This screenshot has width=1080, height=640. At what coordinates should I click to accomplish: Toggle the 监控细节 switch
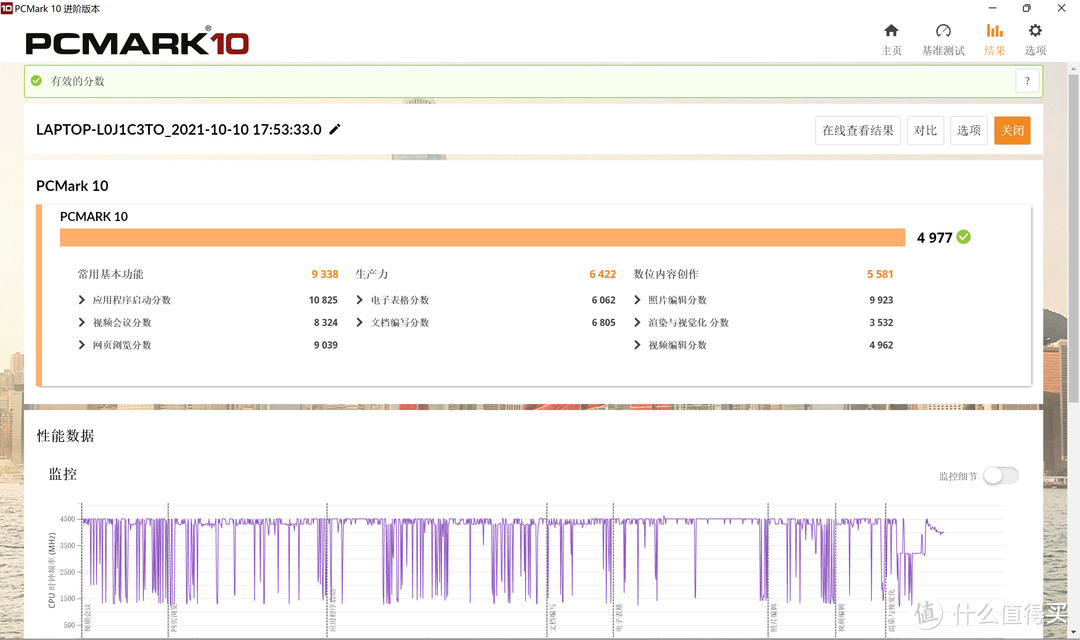pos(1000,475)
